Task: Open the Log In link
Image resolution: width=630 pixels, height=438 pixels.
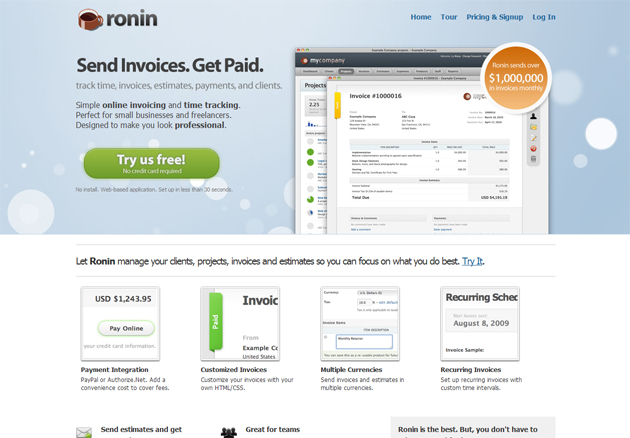Action: 544,17
